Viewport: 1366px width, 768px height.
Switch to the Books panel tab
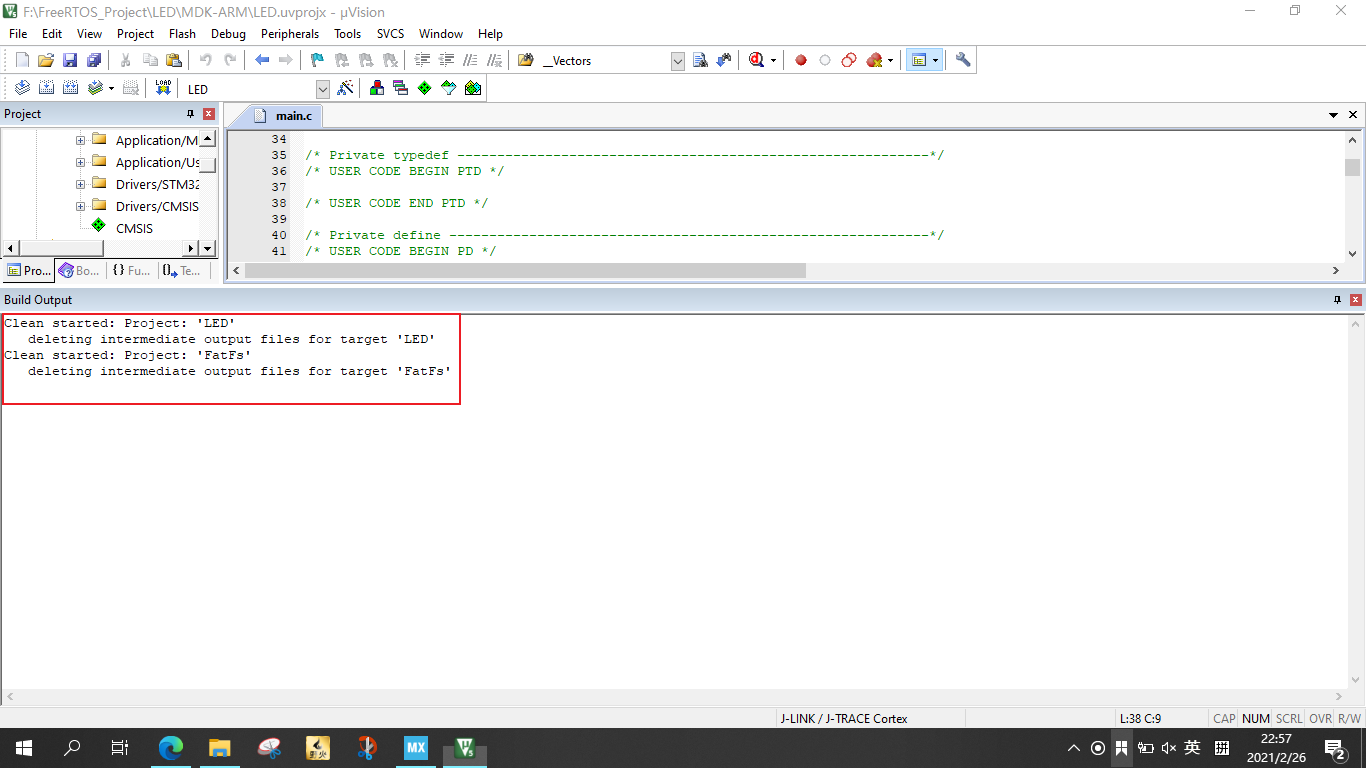point(79,270)
